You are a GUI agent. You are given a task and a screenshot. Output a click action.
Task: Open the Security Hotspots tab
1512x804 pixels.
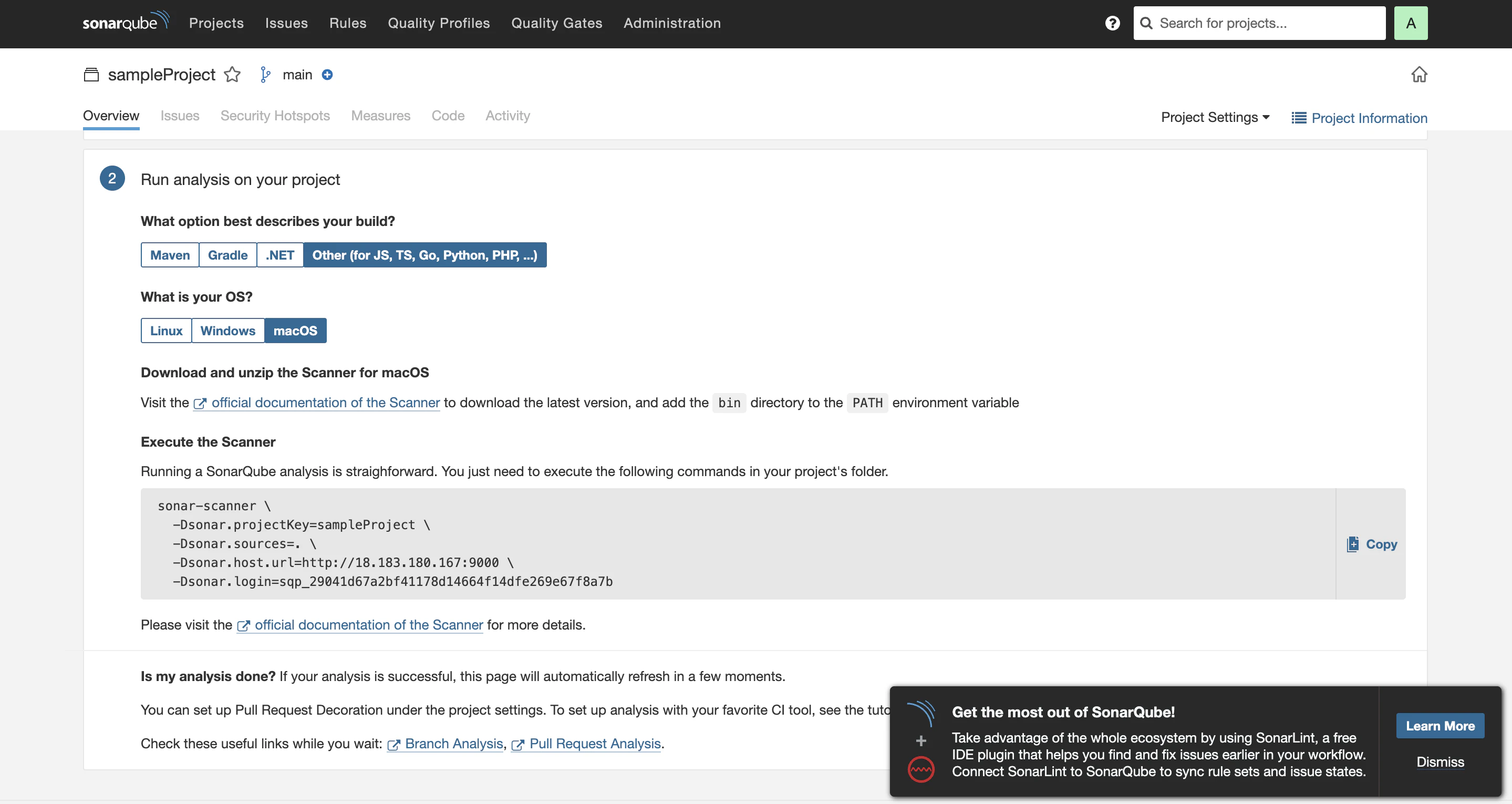(x=275, y=116)
